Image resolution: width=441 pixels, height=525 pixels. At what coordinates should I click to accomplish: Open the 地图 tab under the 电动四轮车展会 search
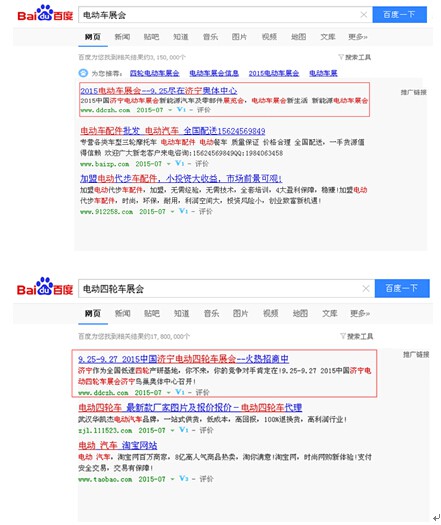click(x=300, y=313)
